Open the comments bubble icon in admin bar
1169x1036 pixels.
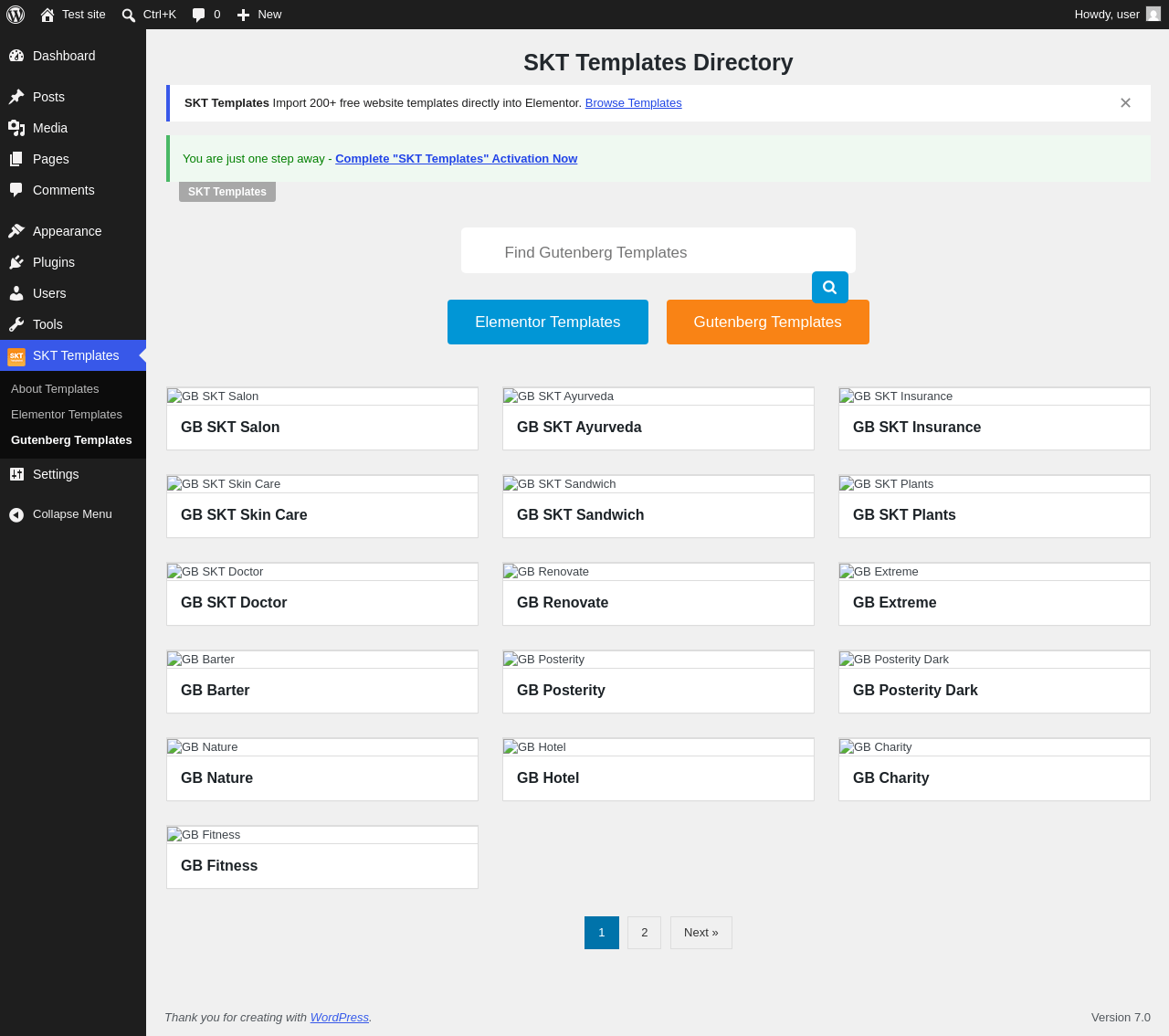click(198, 15)
